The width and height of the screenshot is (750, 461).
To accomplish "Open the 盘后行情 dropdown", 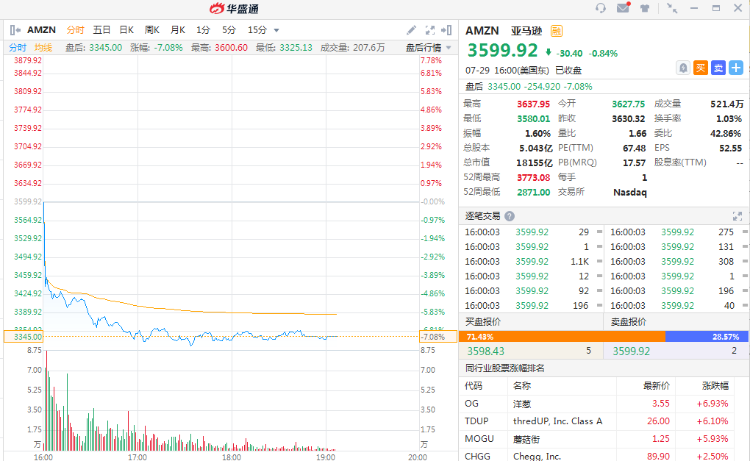I will pyautogui.click(x=428, y=47).
